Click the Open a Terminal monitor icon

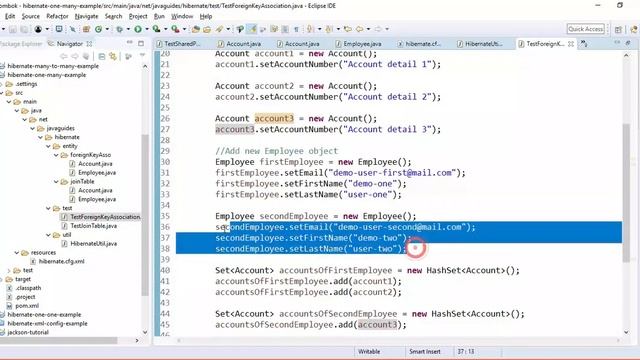pyautogui.click(x=59, y=29)
